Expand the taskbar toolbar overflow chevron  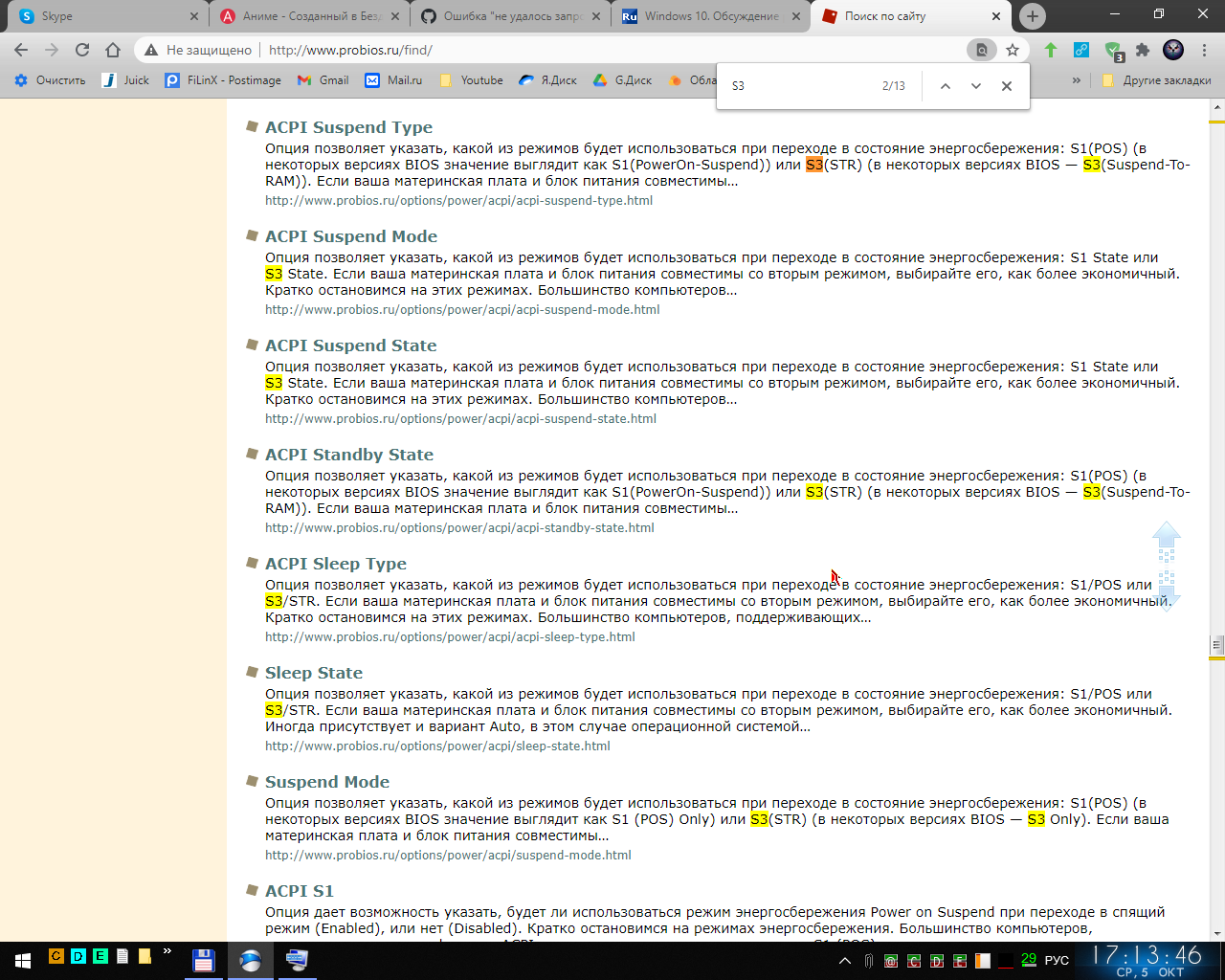point(167,952)
